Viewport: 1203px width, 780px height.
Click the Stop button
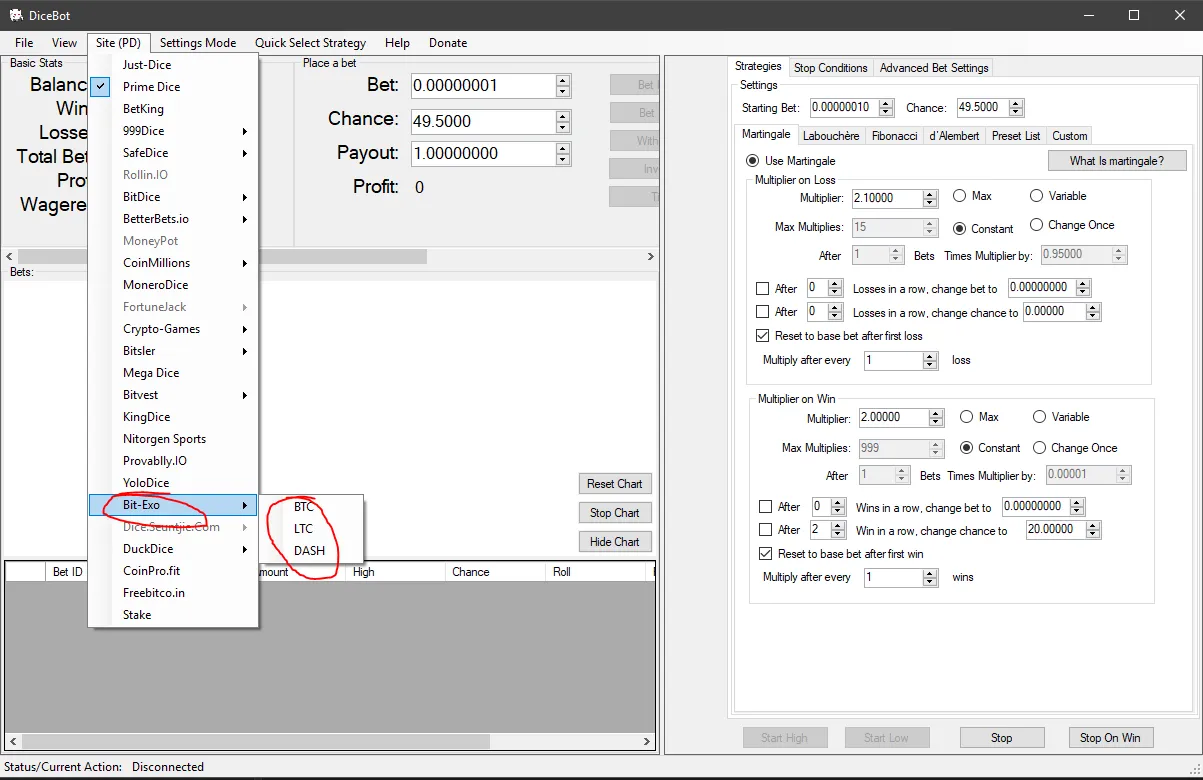(1002, 738)
